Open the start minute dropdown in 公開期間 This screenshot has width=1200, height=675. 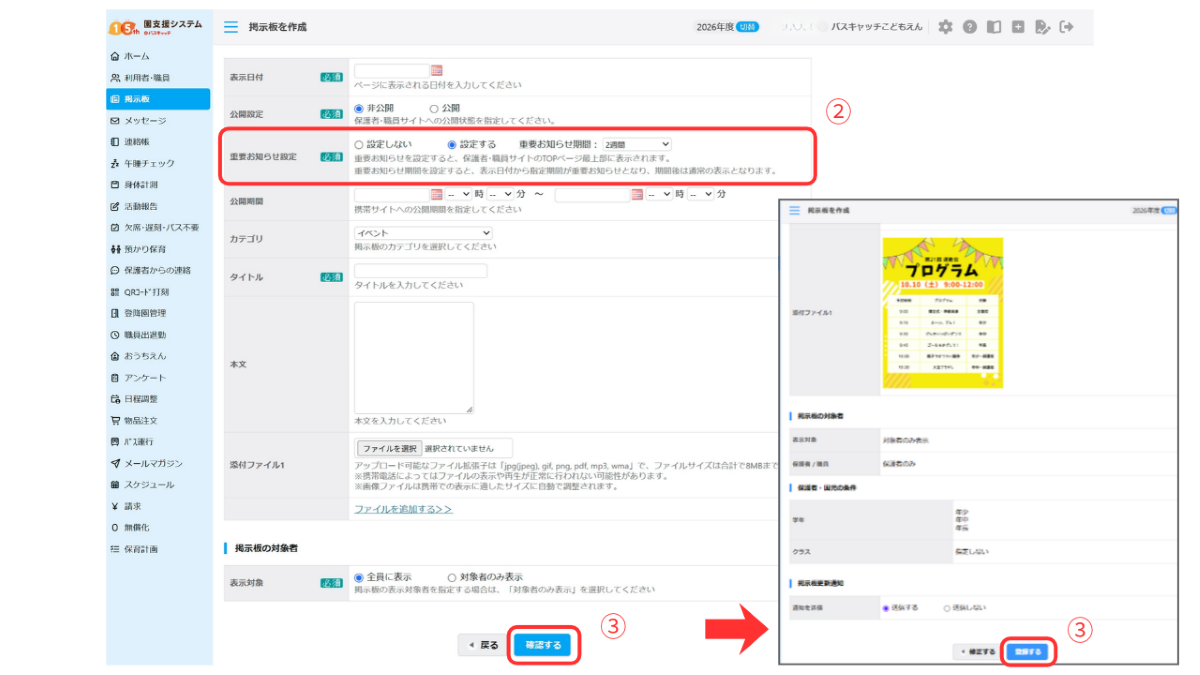[500, 194]
